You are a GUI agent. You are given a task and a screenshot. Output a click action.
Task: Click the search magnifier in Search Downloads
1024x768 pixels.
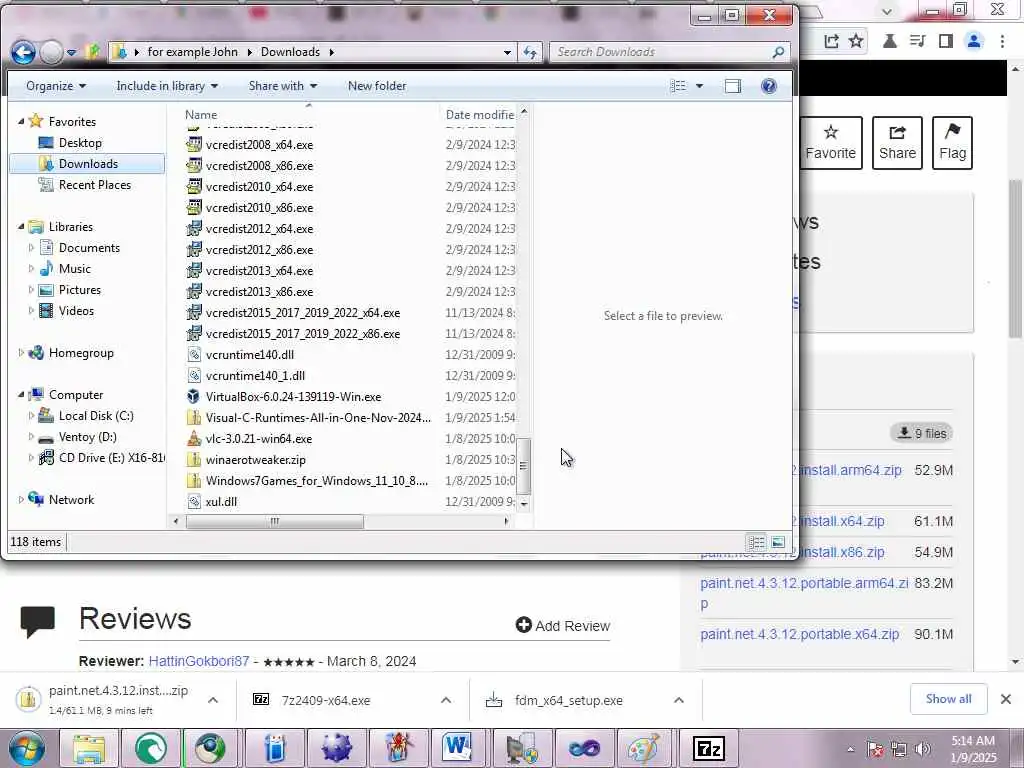(x=778, y=52)
